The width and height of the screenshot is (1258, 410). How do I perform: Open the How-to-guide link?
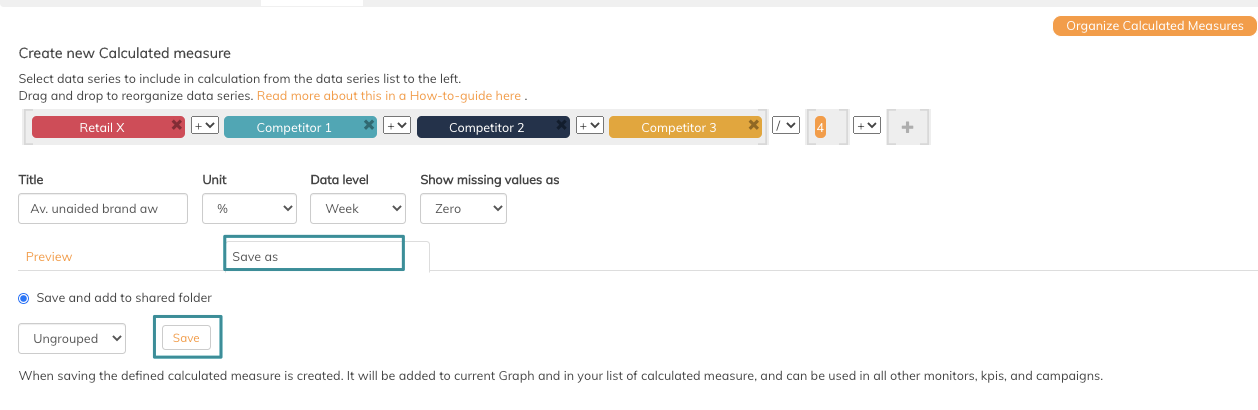click(390, 96)
